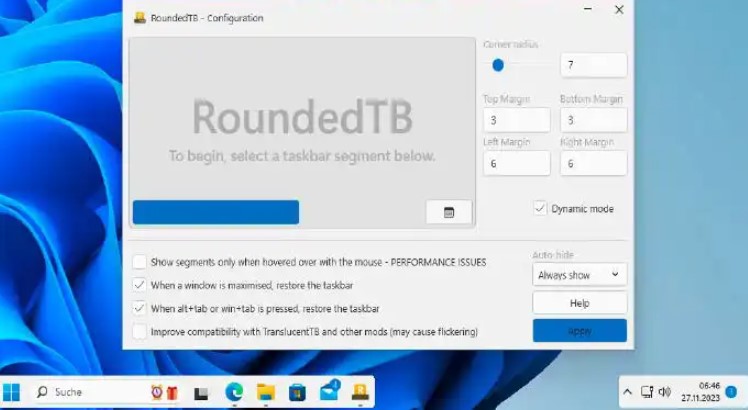
Task: Minimize the RoundedTB Configuration window
Action: pyautogui.click(x=588, y=9)
